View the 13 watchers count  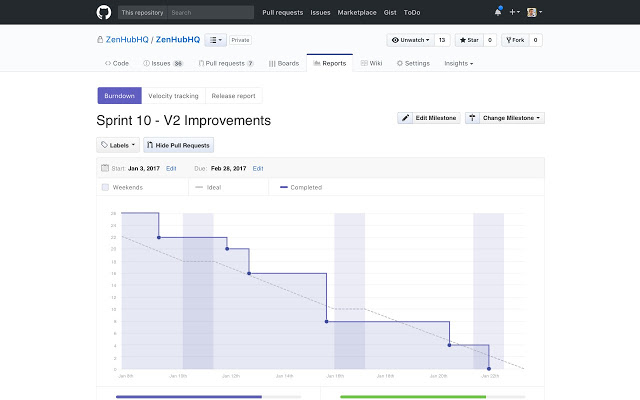pos(442,40)
